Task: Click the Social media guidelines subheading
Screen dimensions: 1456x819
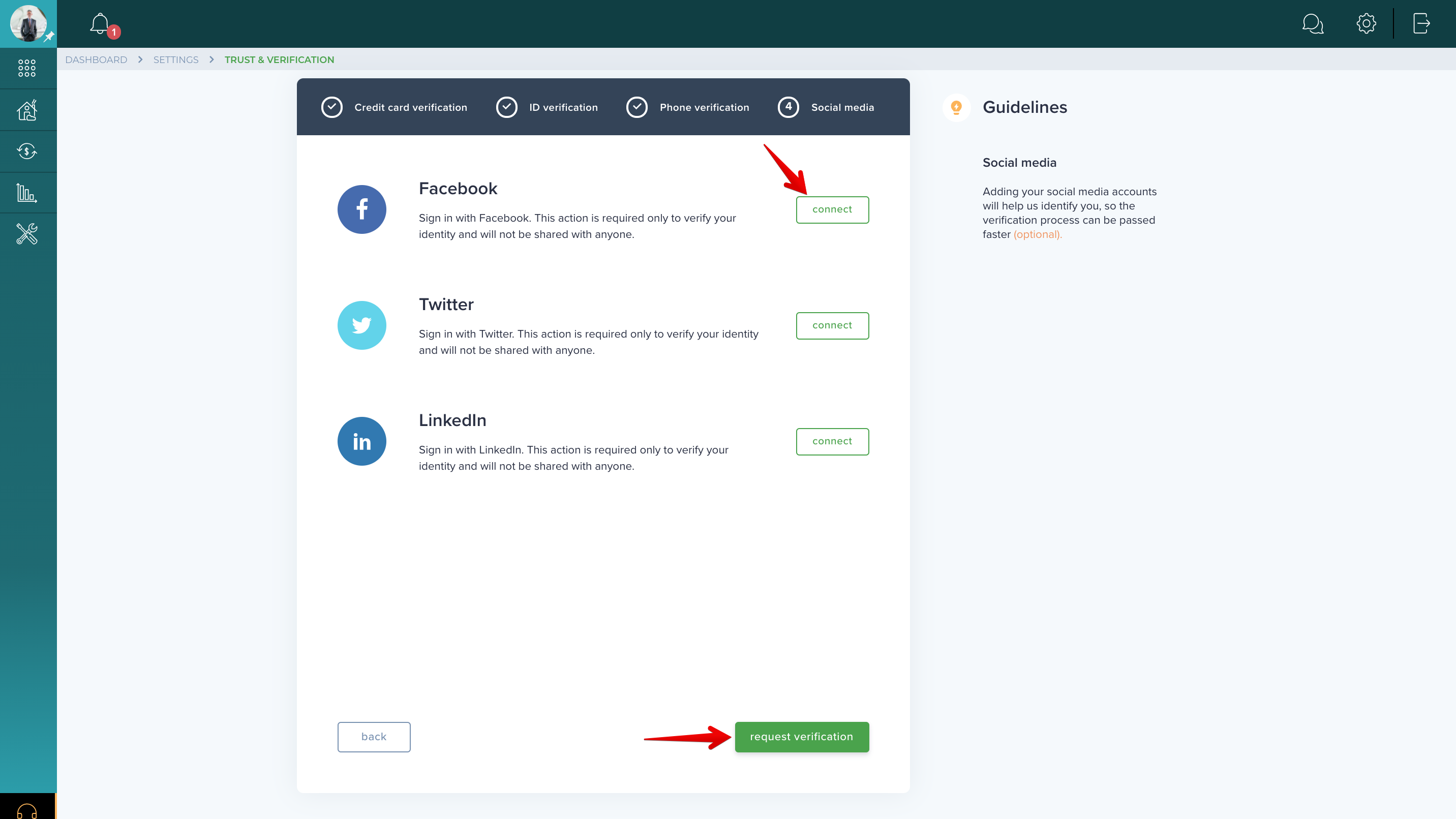Action: [1020, 163]
